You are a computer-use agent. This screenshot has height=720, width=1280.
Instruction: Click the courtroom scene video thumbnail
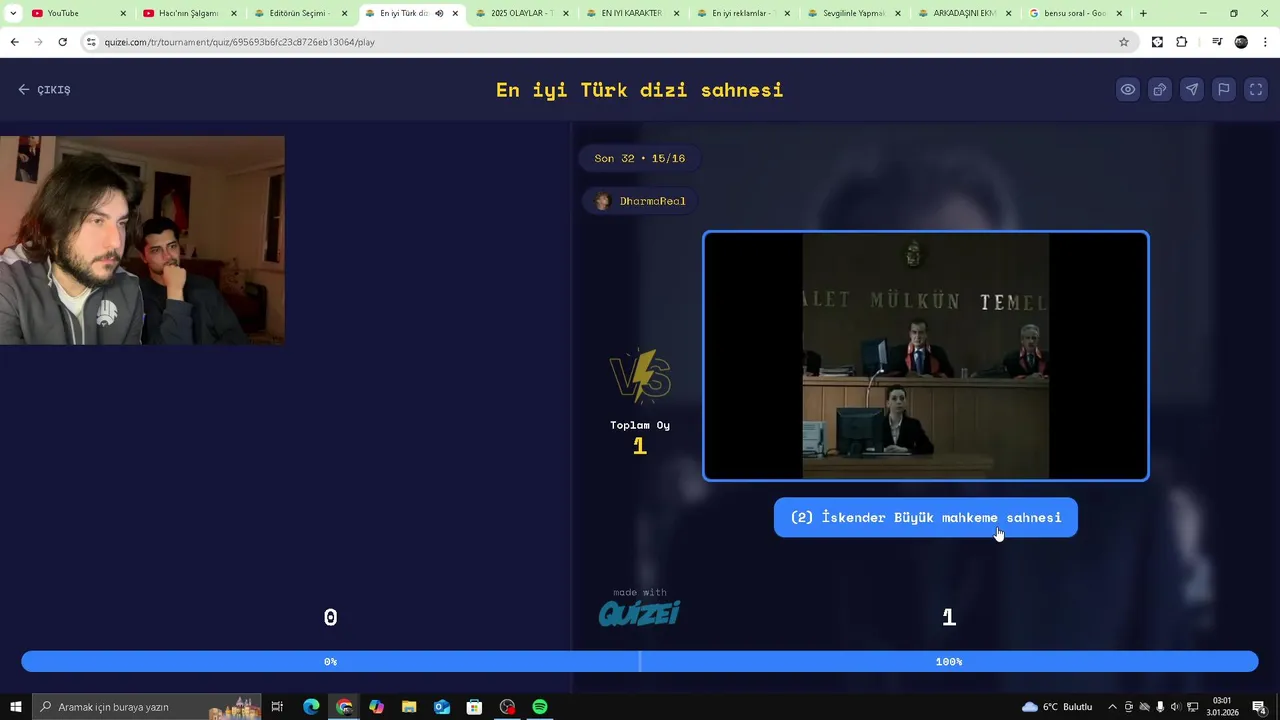point(926,356)
